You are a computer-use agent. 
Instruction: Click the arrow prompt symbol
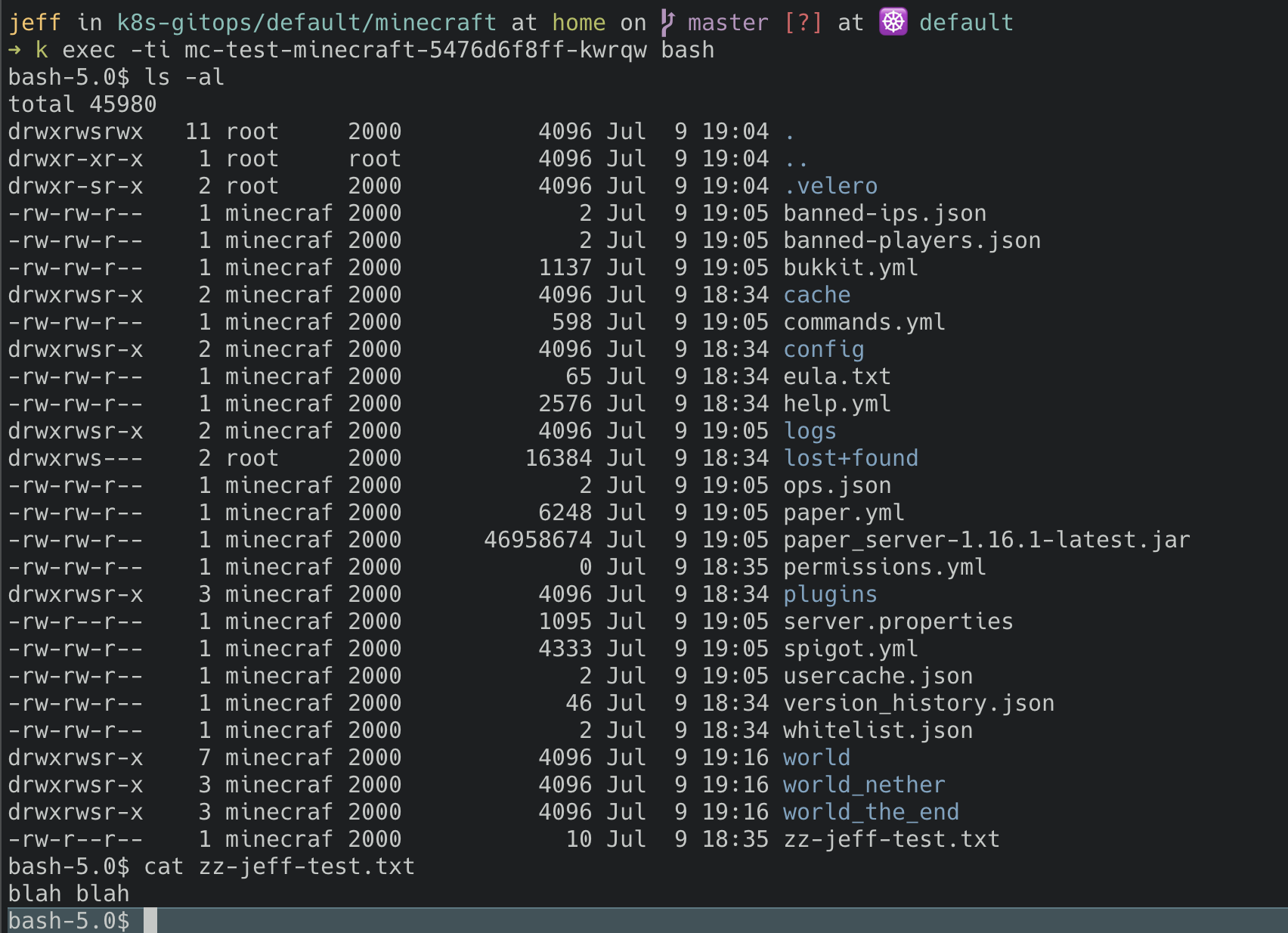[x=15, y=50]
